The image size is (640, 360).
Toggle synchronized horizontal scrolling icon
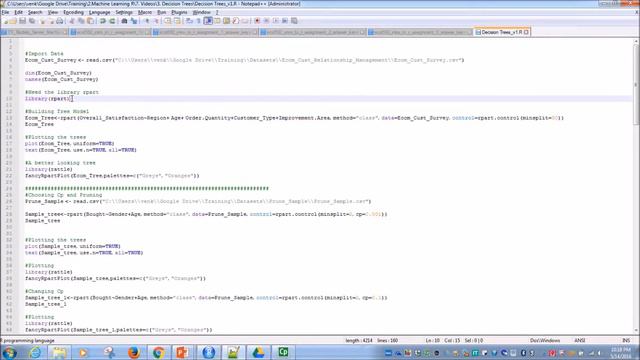tap(178, 21)
